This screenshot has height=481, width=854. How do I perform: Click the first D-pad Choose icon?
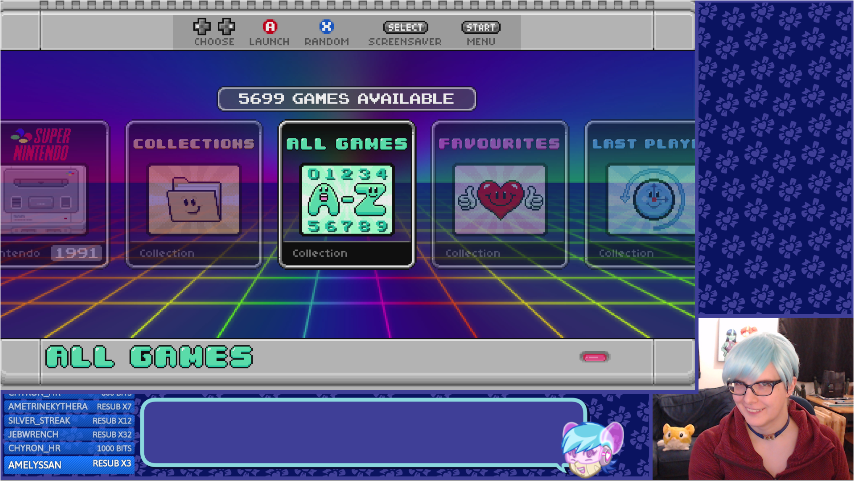(202, 26)
